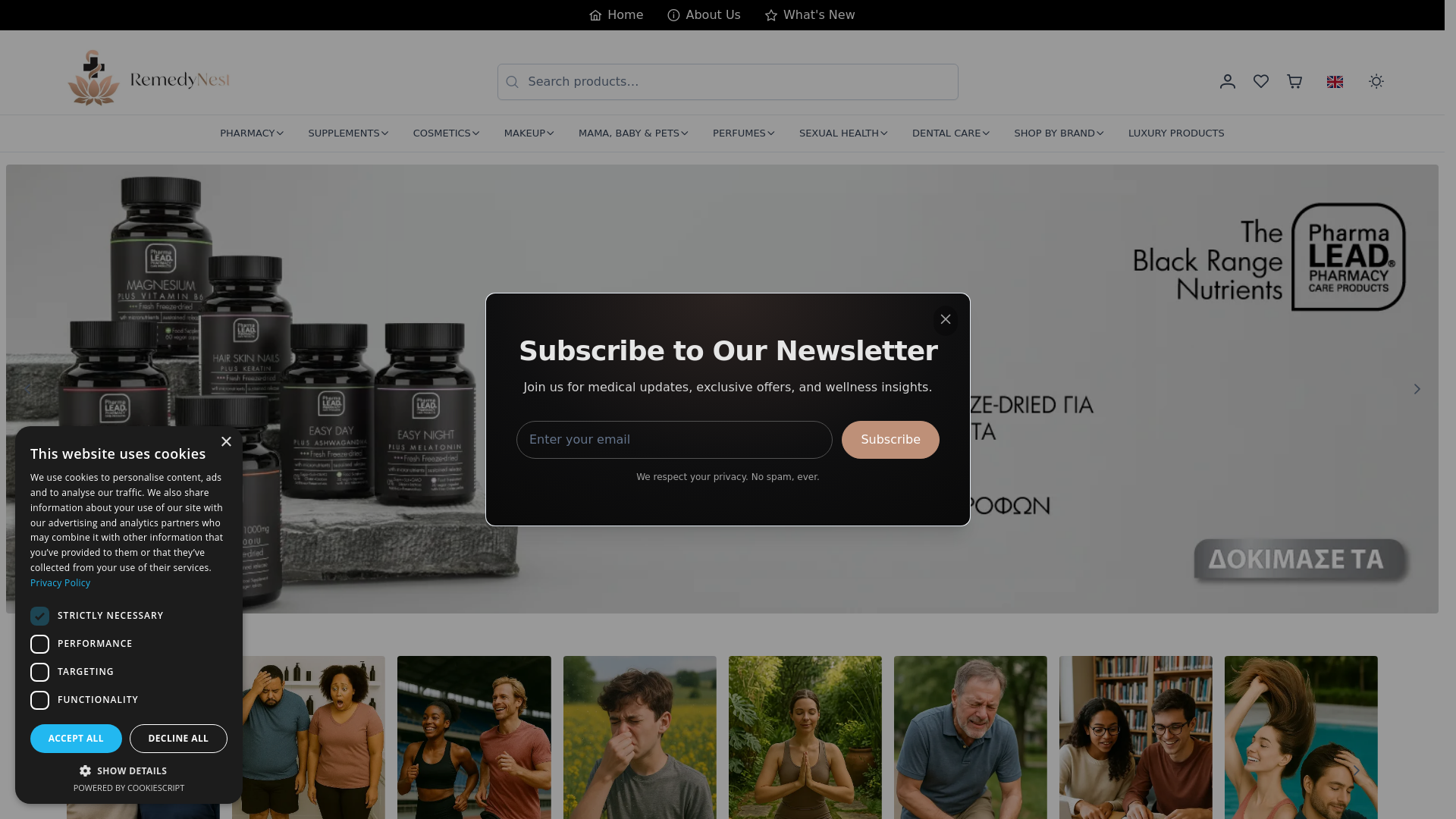
Task: Enable the Targeting cookies checkbox
Action: (39, 672)
